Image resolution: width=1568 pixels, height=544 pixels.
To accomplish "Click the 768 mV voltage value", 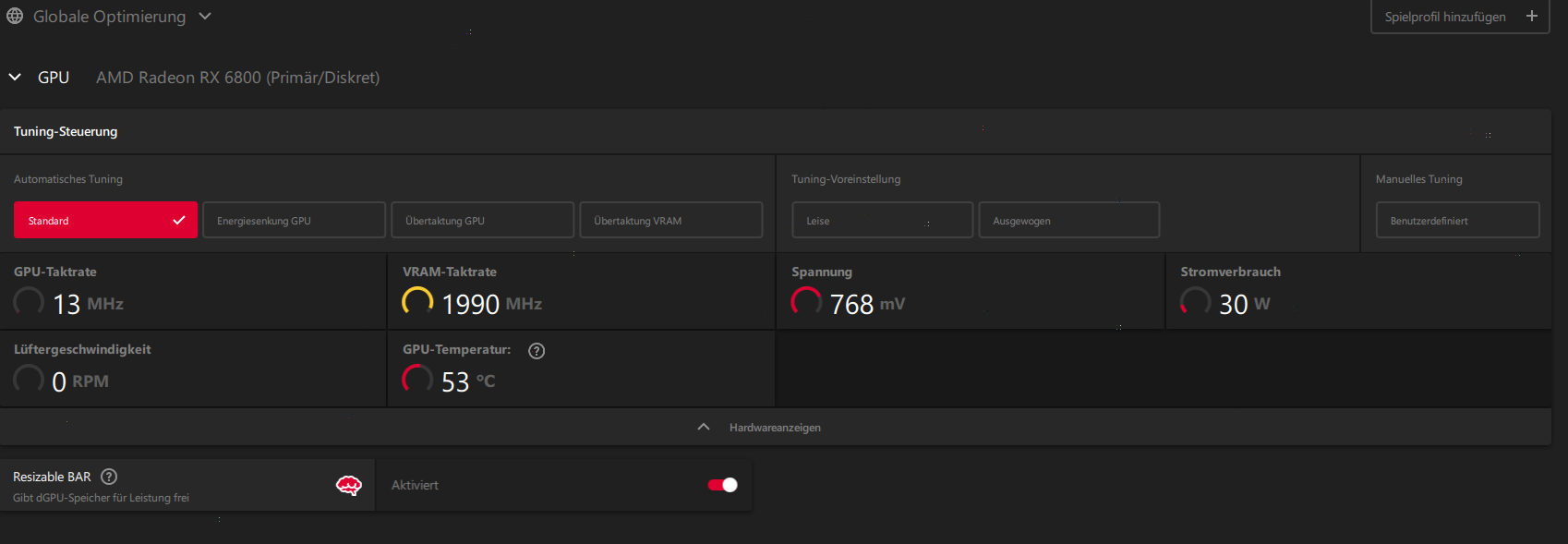I will point(867,304).
